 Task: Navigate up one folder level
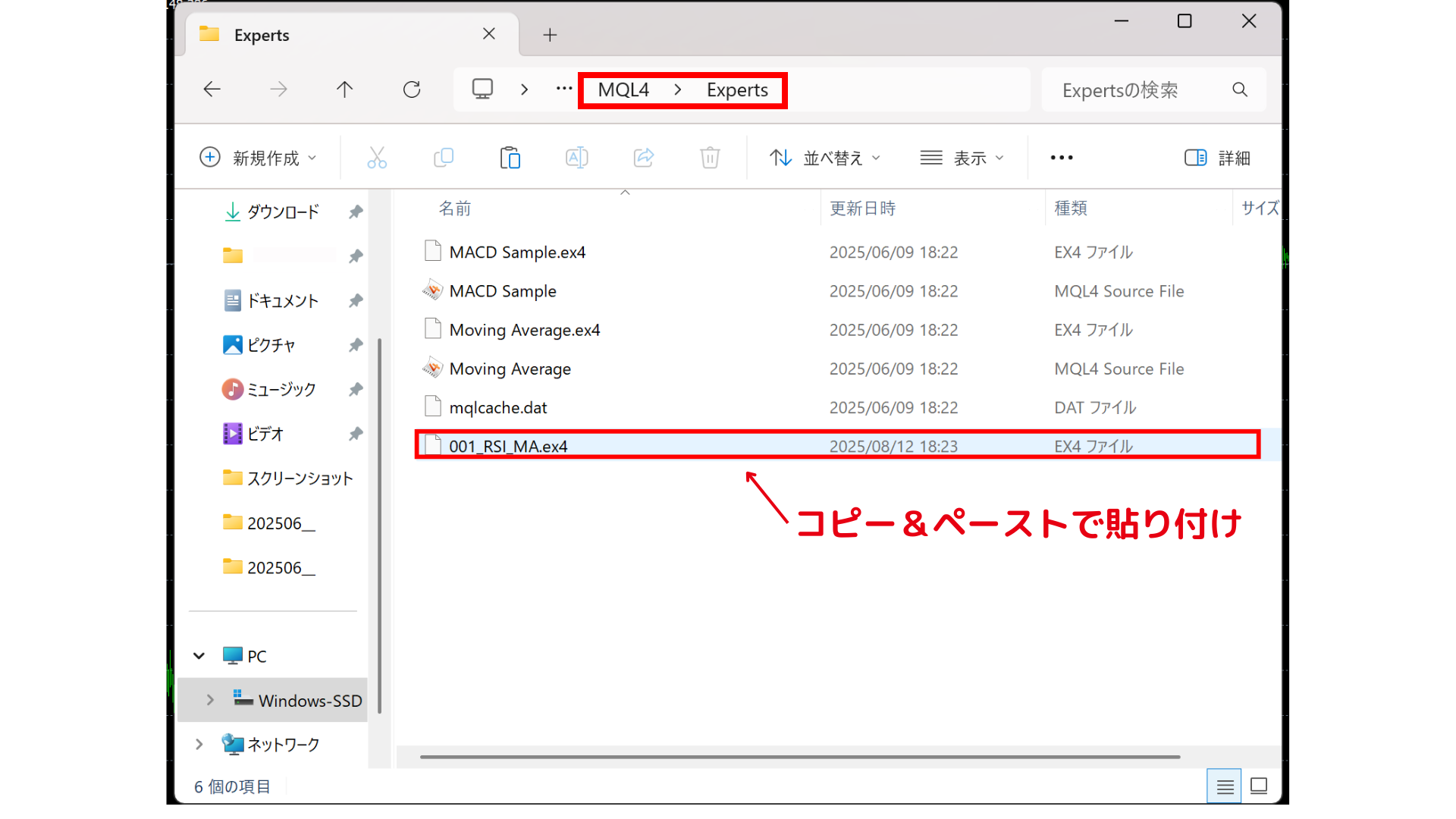pos(345,89)
